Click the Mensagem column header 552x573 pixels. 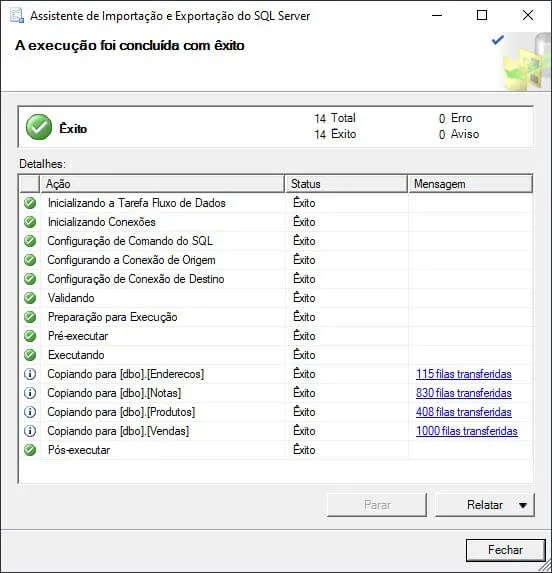coord(470,184)
